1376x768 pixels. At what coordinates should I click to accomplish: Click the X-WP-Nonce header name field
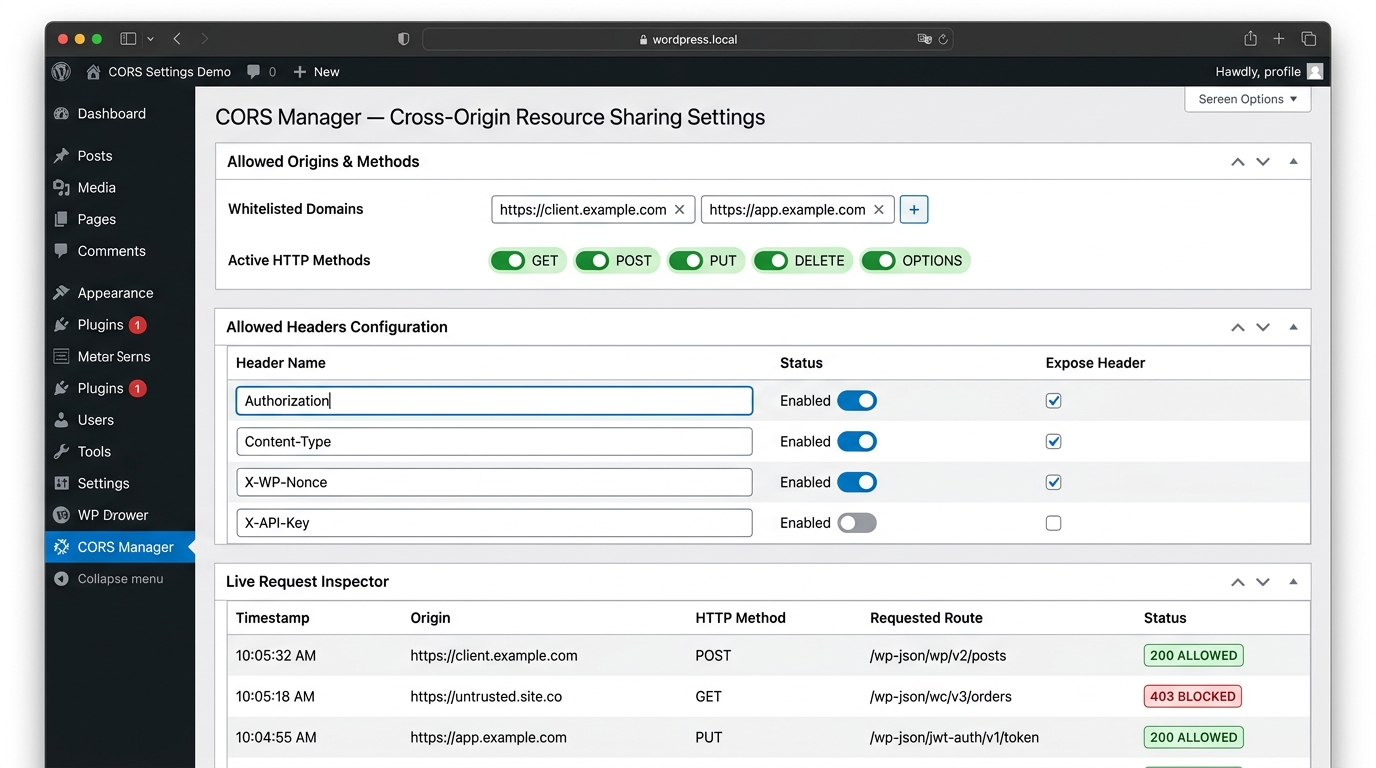[494, 482]
